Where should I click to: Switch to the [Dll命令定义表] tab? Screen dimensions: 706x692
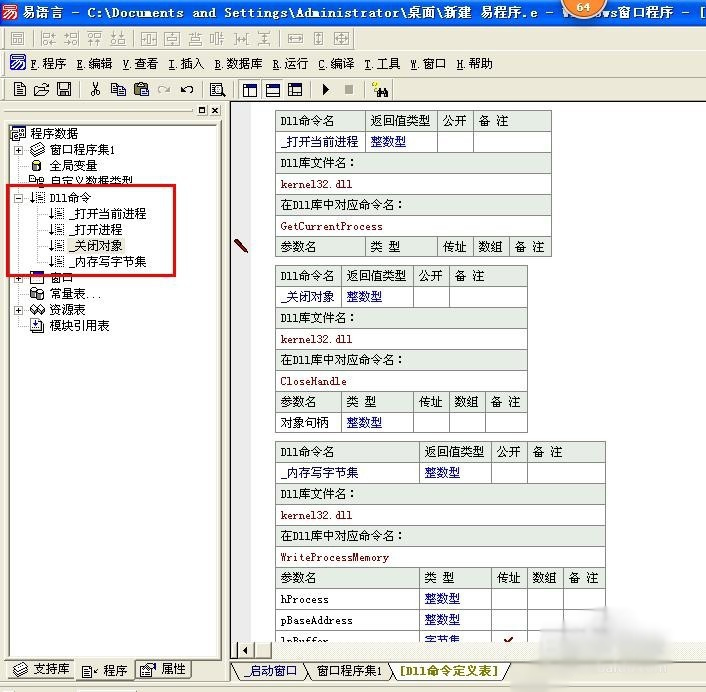449,671
